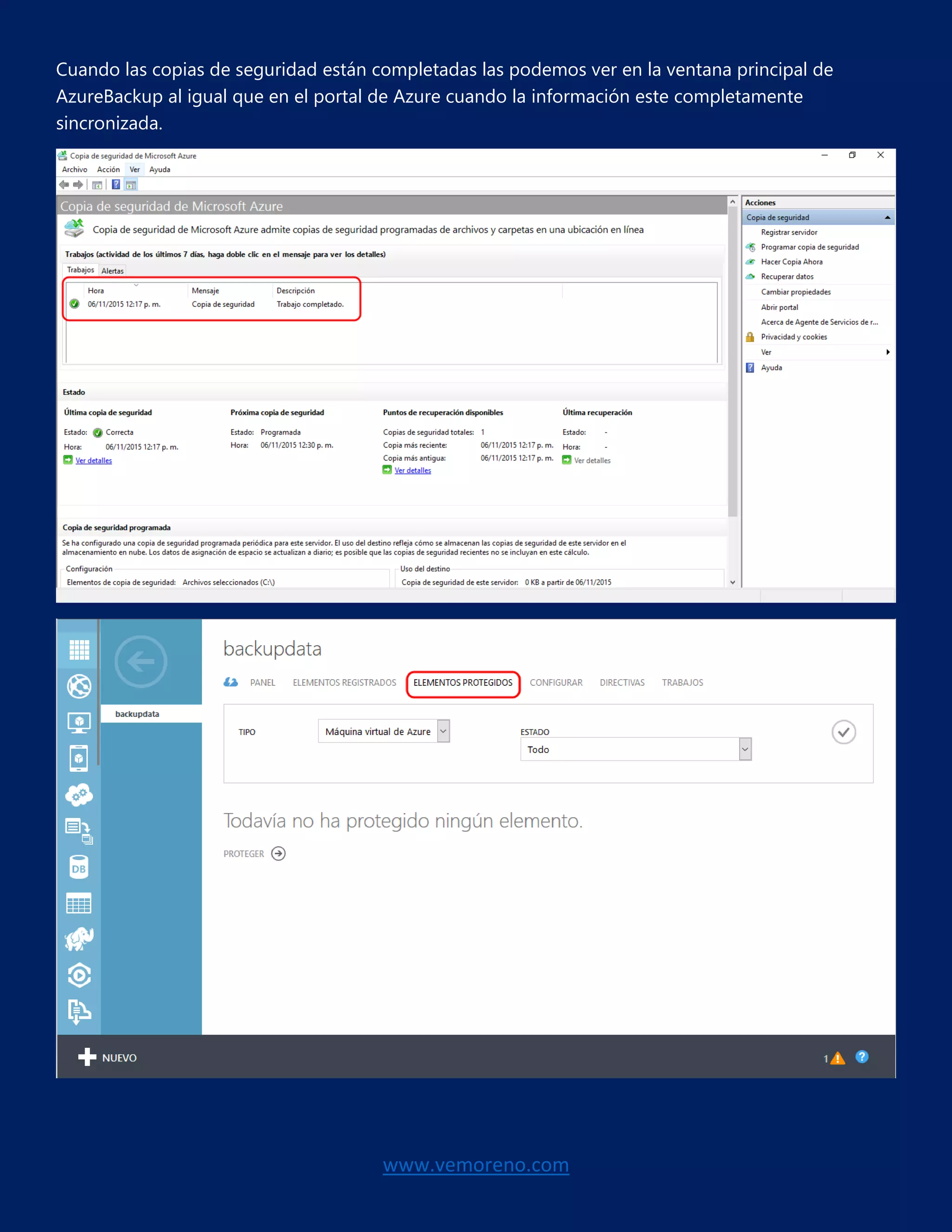Open the Import/Export document icon in Azure sidebar
Image resolution: width=952 pixels, height=1232 pixels.
[79, 1012]
